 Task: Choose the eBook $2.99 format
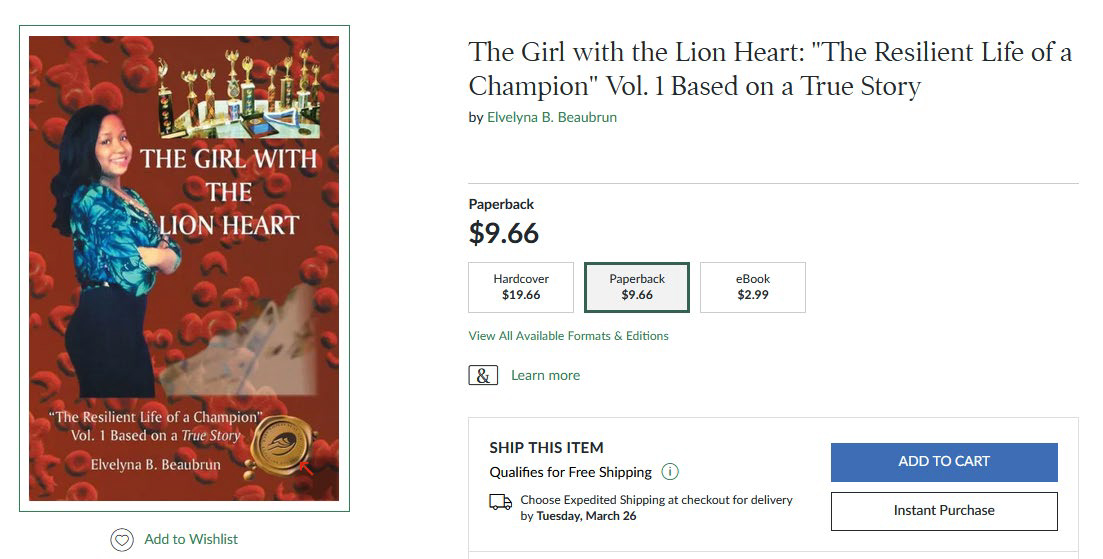pyautogui.click(x=752, y=288)
